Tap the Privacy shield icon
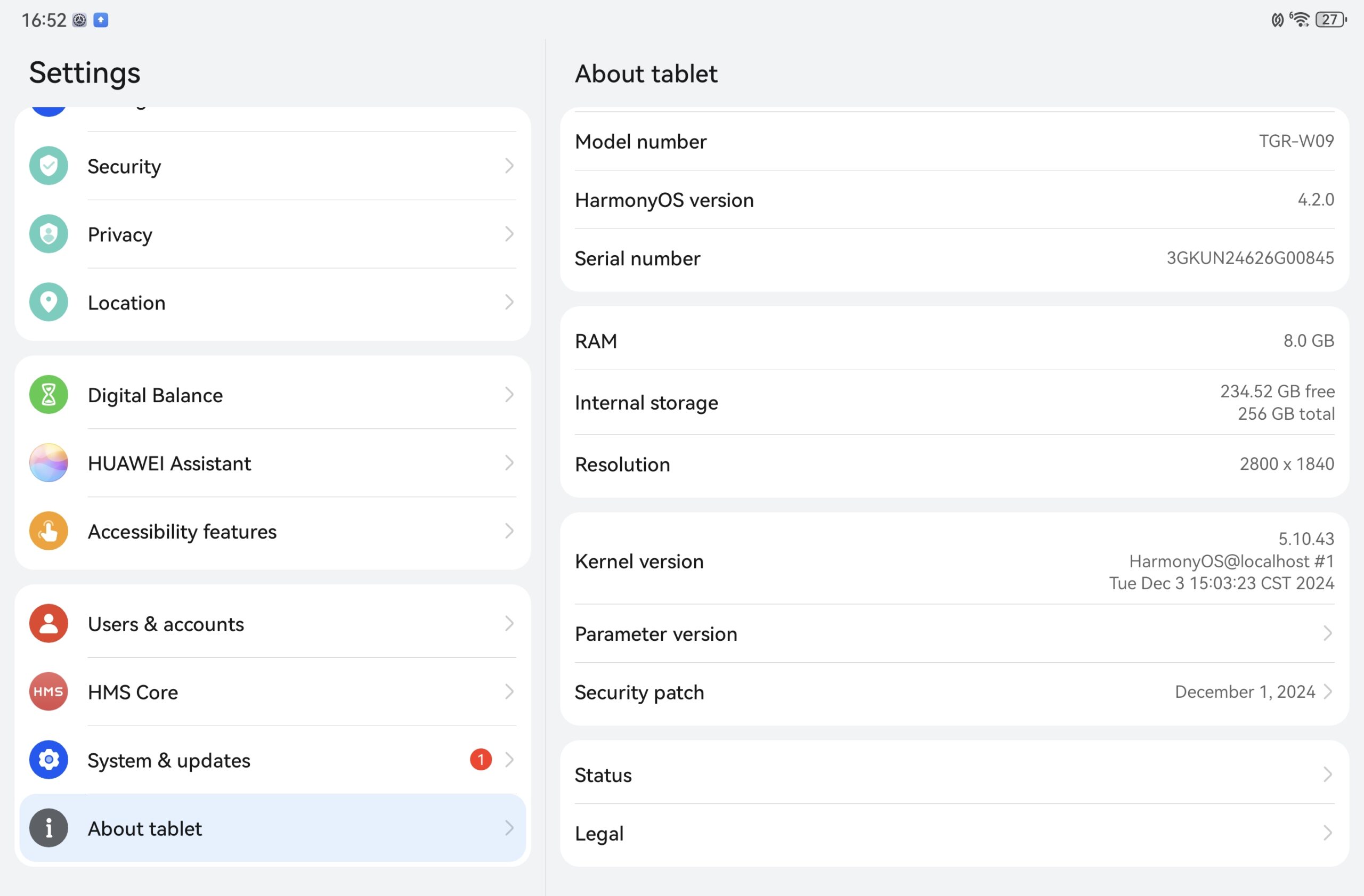The height and width of the screenshot is (896, 1364). 48,234
